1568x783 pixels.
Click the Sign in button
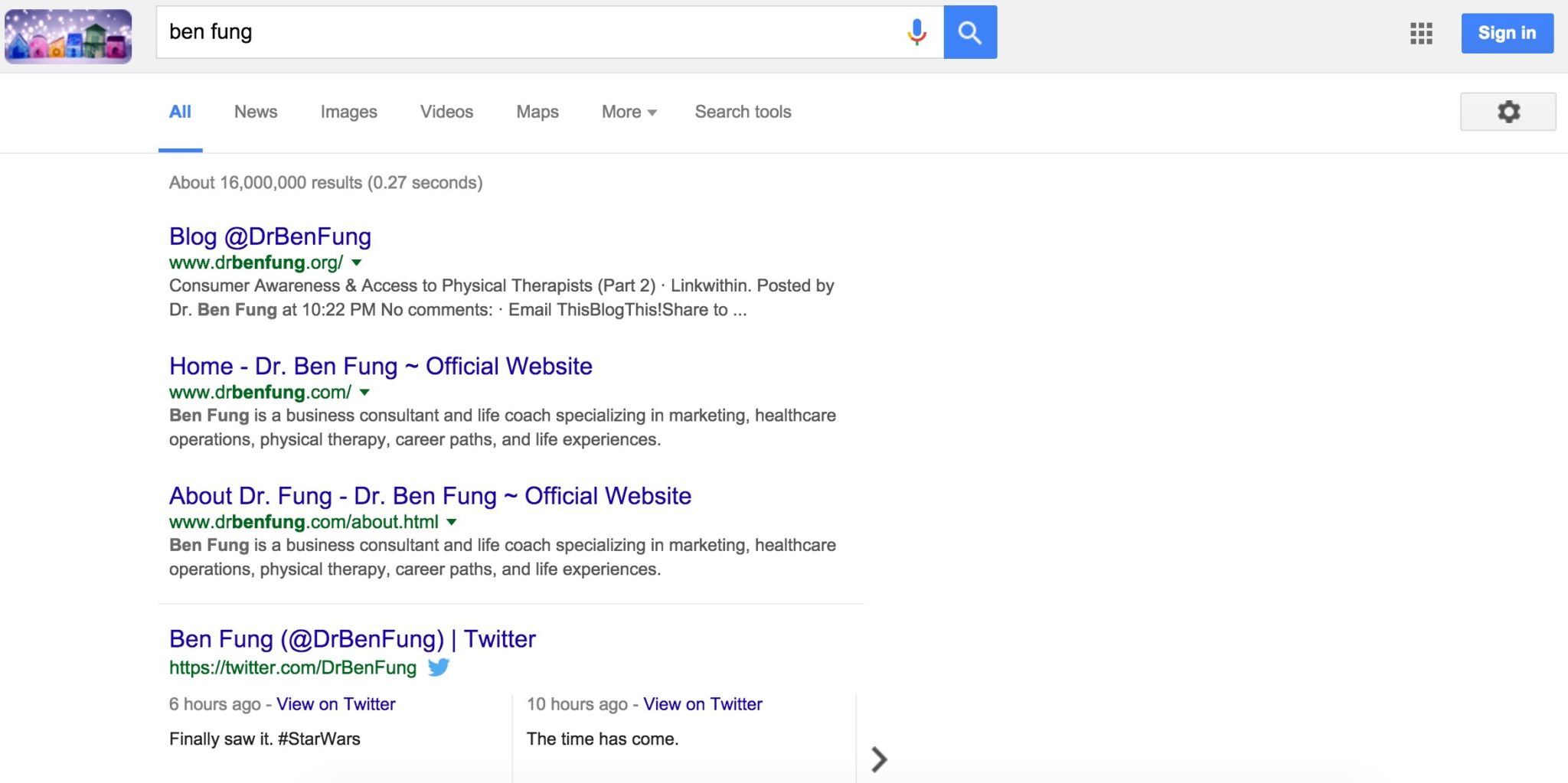click(x=1507, y=33)
